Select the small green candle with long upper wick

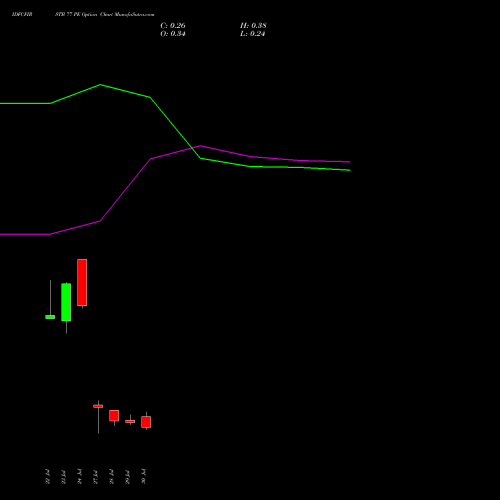(x=50, y=317)
